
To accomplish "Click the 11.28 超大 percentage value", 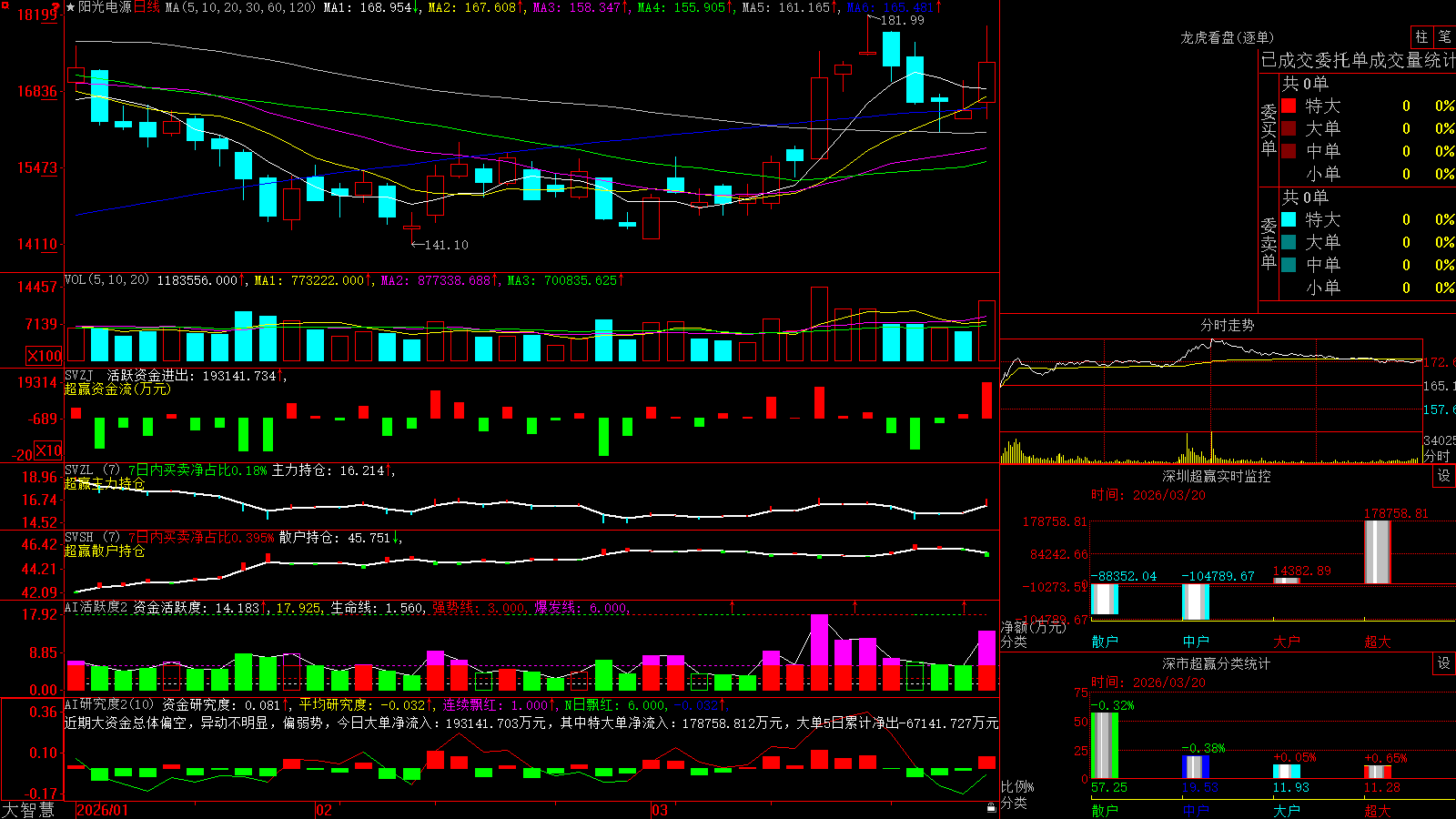I will [1382, 787].
